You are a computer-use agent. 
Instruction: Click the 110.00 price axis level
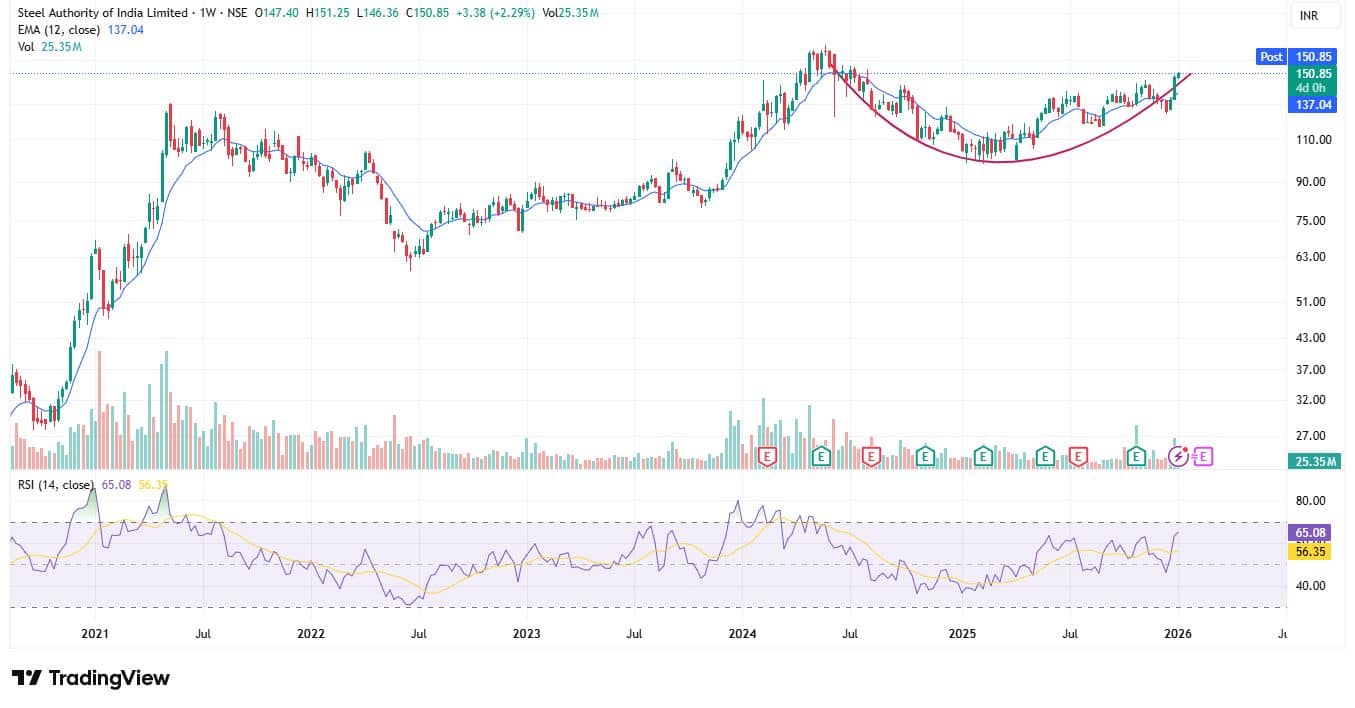click(x=1314, y=140)
